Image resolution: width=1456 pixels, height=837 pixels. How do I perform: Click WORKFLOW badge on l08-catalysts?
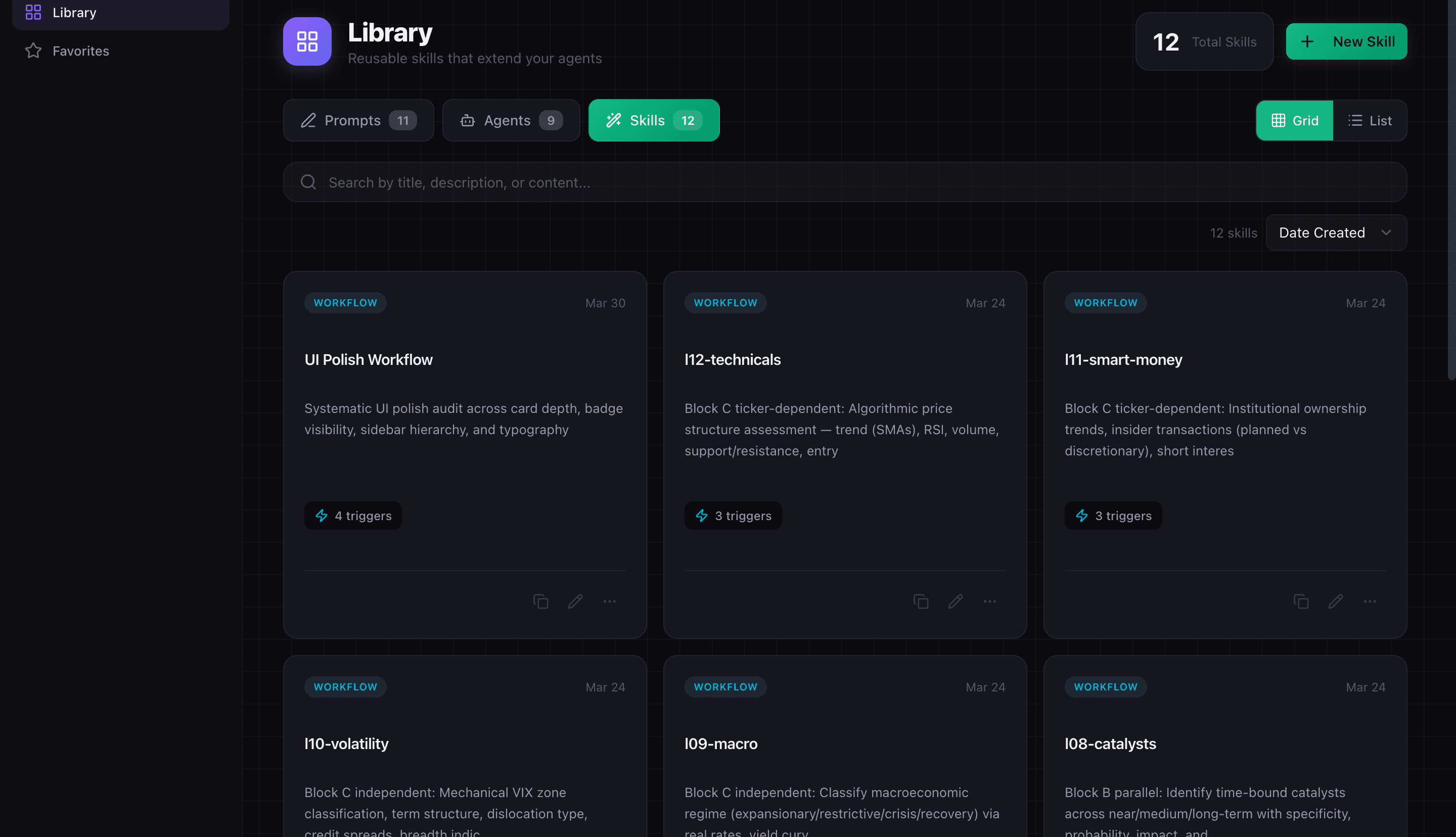coord(1105,687)
